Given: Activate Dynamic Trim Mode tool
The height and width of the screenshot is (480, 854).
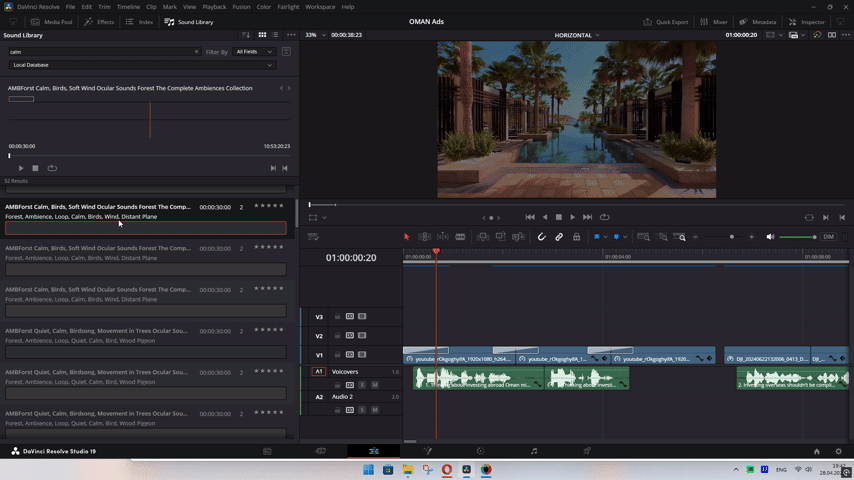Looking at the screenshot, I should pyautogui.click(x=443, y=237).
